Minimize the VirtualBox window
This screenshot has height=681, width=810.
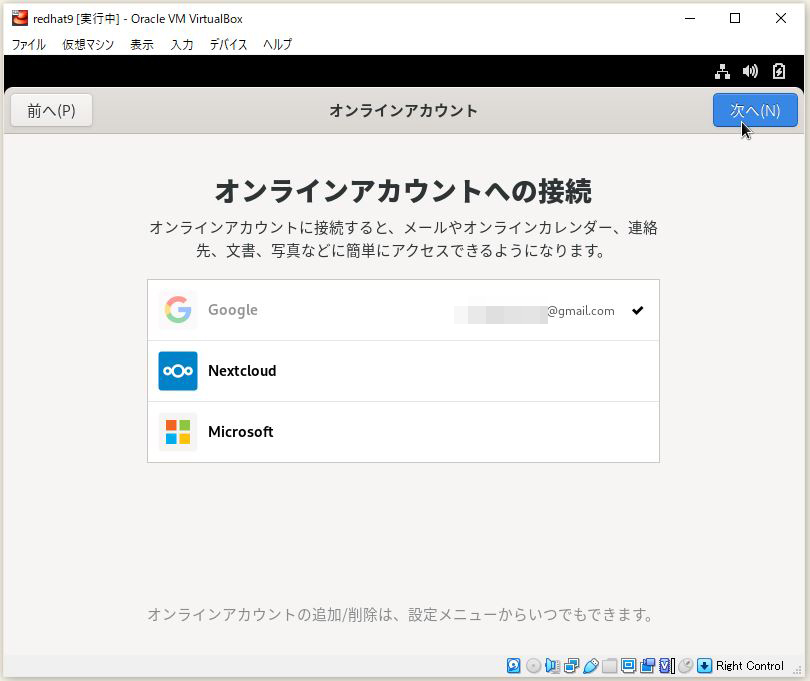[x=690, y=18]
